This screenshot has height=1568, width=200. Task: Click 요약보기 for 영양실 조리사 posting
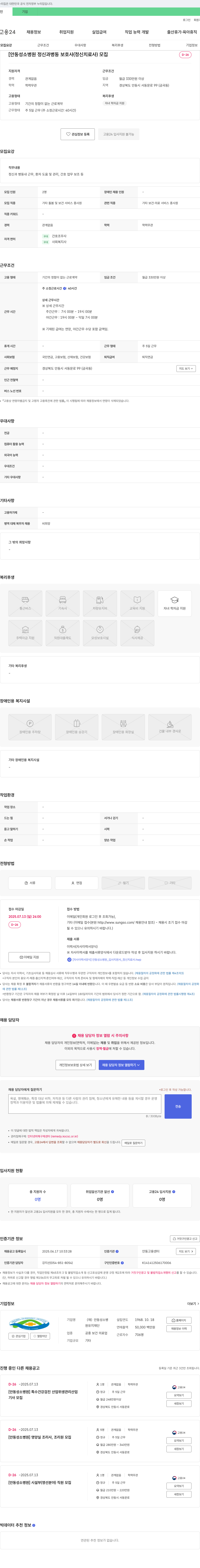(x=179, y=1441)
